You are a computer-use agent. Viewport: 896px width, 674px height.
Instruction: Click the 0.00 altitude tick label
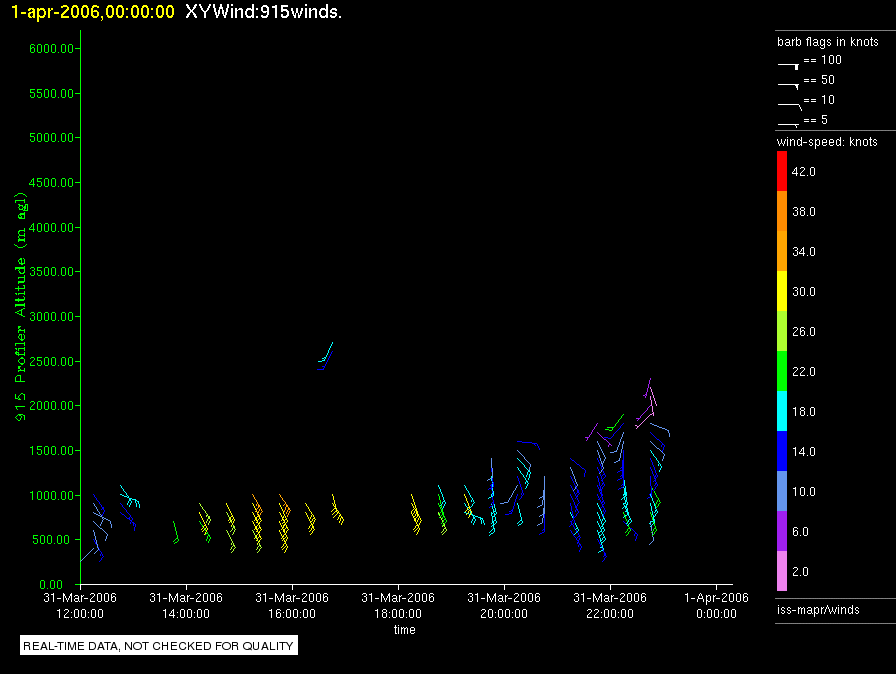click(x=51, y=585)
